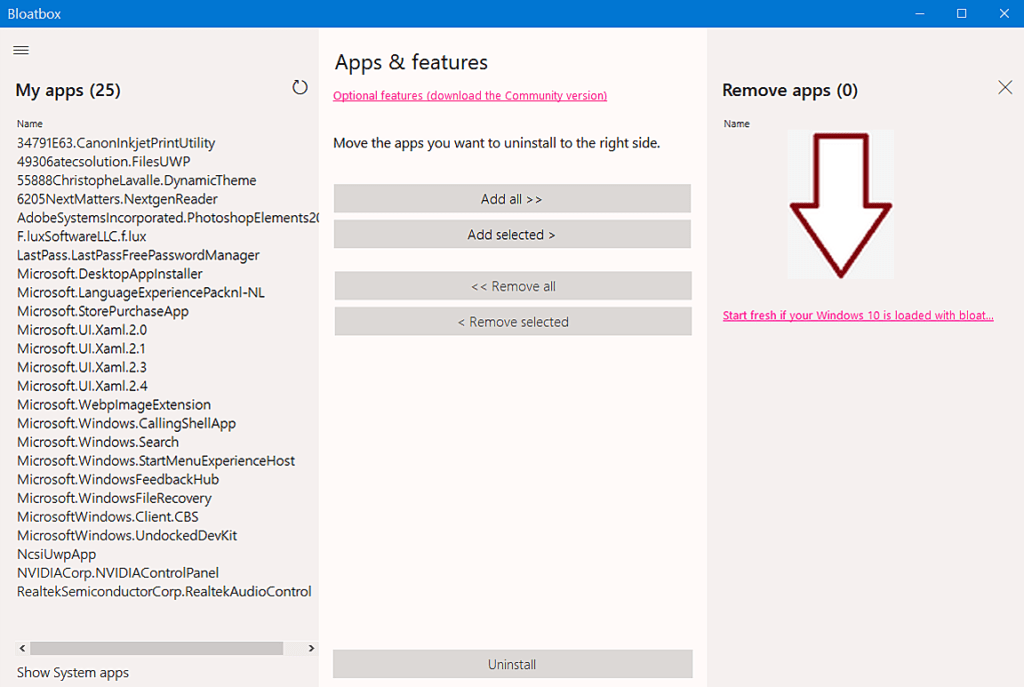The image size is (1024, 687).
Task: Minimize the Bloatbox window
Action: click(x=920, y=14)
